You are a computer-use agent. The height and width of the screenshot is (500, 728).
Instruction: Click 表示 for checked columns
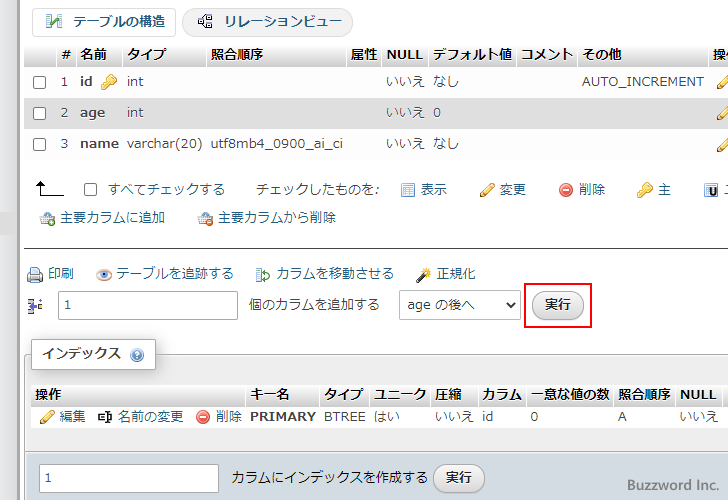pyautogui.click(x=433, y=189)
